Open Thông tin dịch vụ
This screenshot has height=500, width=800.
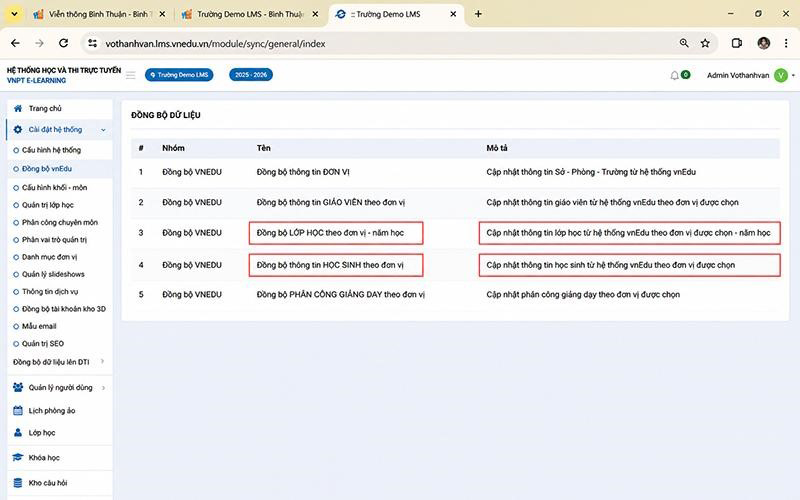click(x=50, y=292)
